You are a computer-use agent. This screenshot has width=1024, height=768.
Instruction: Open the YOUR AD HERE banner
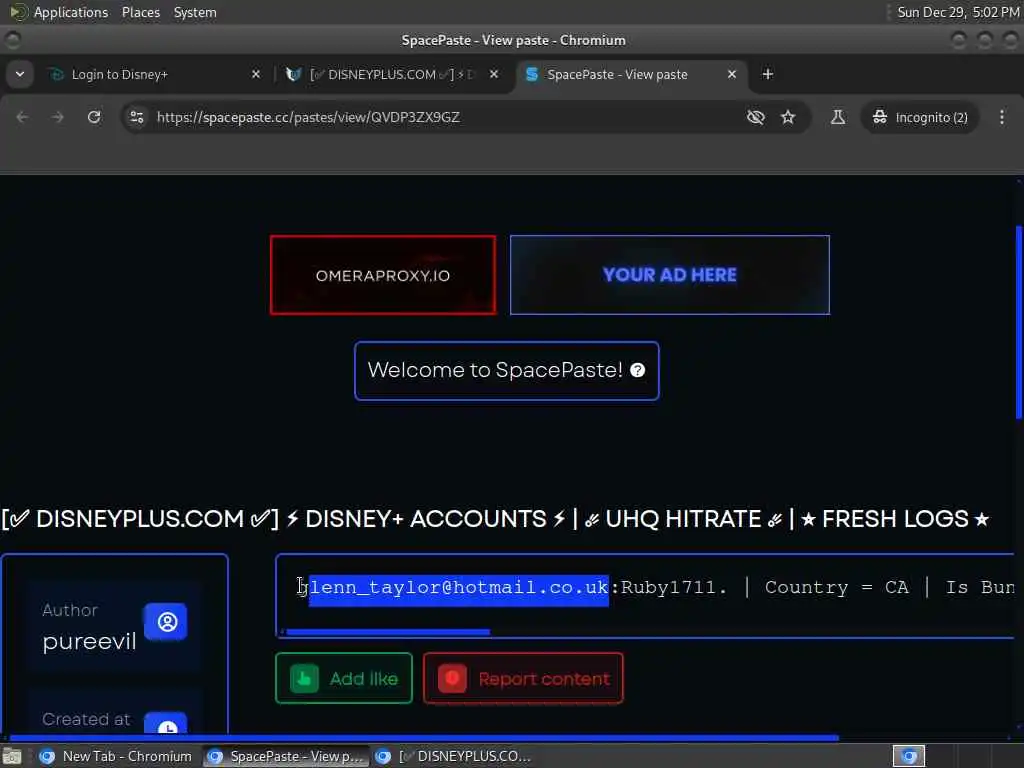[670, 275]
